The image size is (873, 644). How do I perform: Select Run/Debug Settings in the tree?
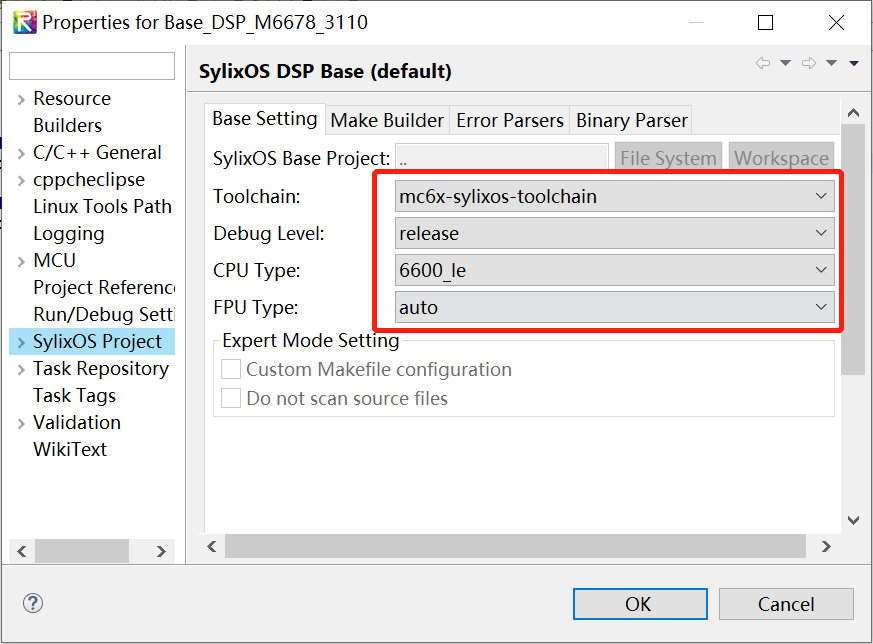pyautogui.click(x=104, y=314)
